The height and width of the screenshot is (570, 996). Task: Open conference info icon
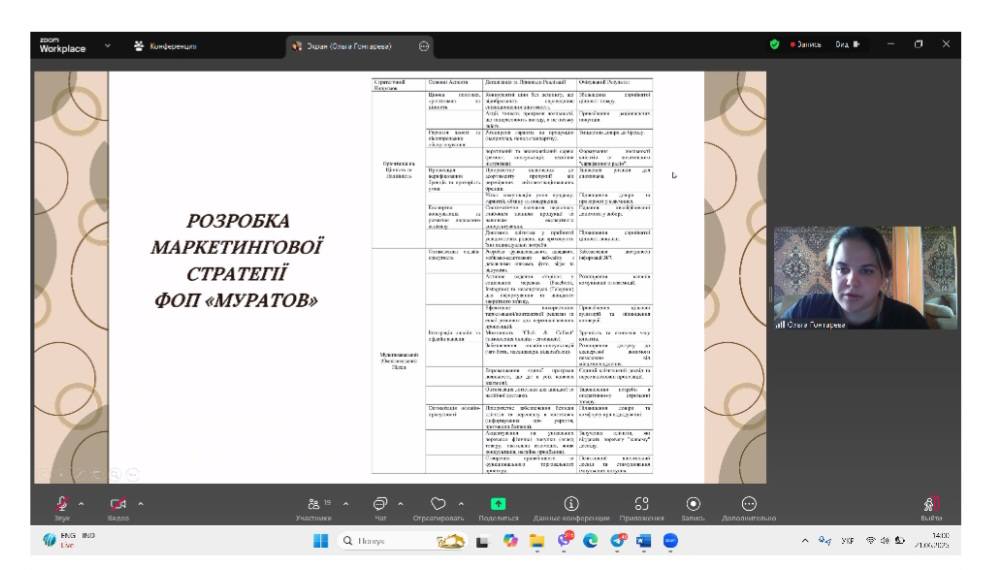571,504
